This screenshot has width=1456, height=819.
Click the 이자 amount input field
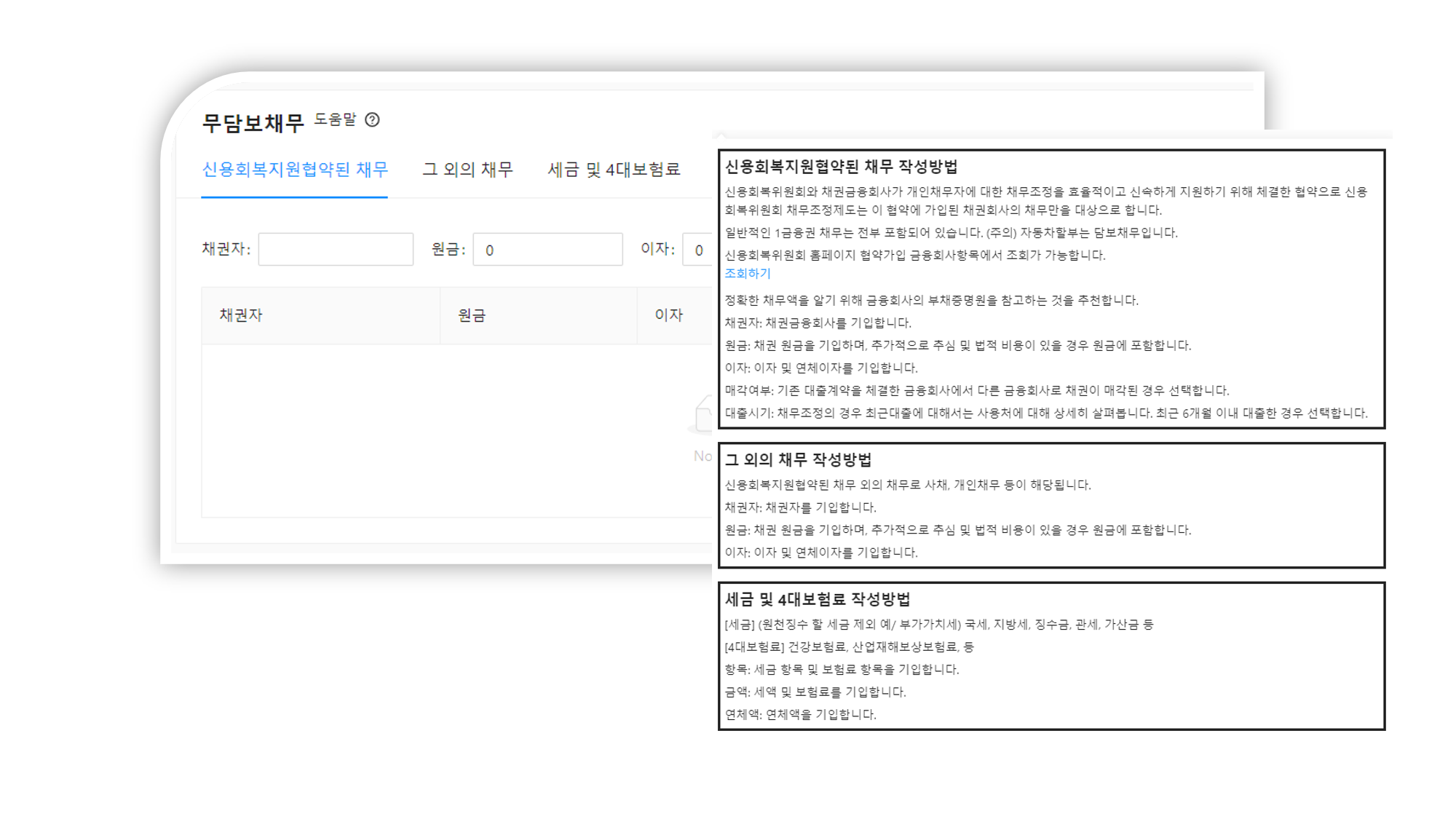(697, 250)
